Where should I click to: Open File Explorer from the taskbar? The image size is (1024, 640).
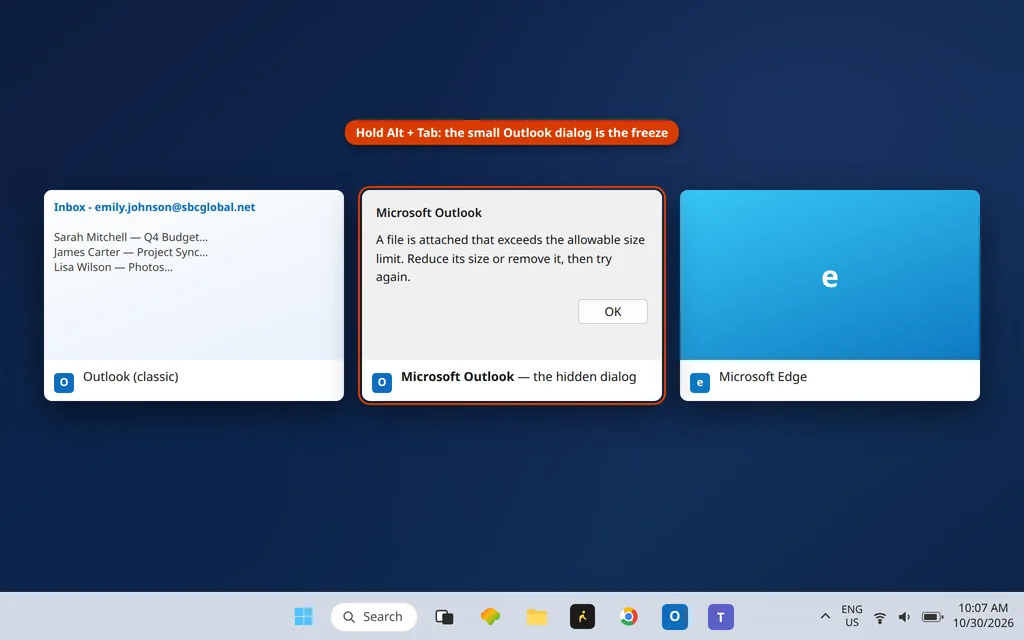click(537, 616)
